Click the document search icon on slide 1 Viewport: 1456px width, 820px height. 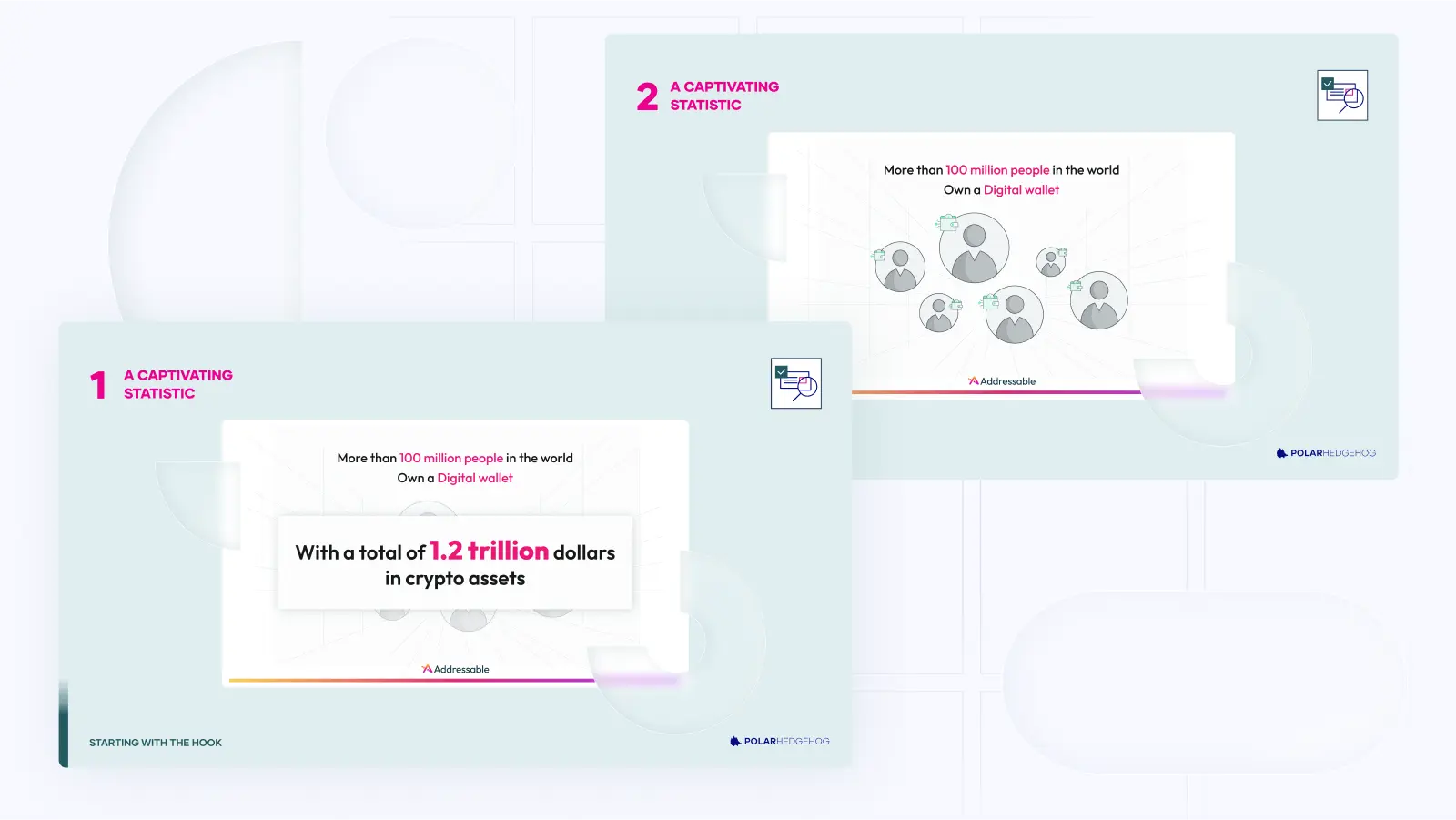tap(796, 383)
